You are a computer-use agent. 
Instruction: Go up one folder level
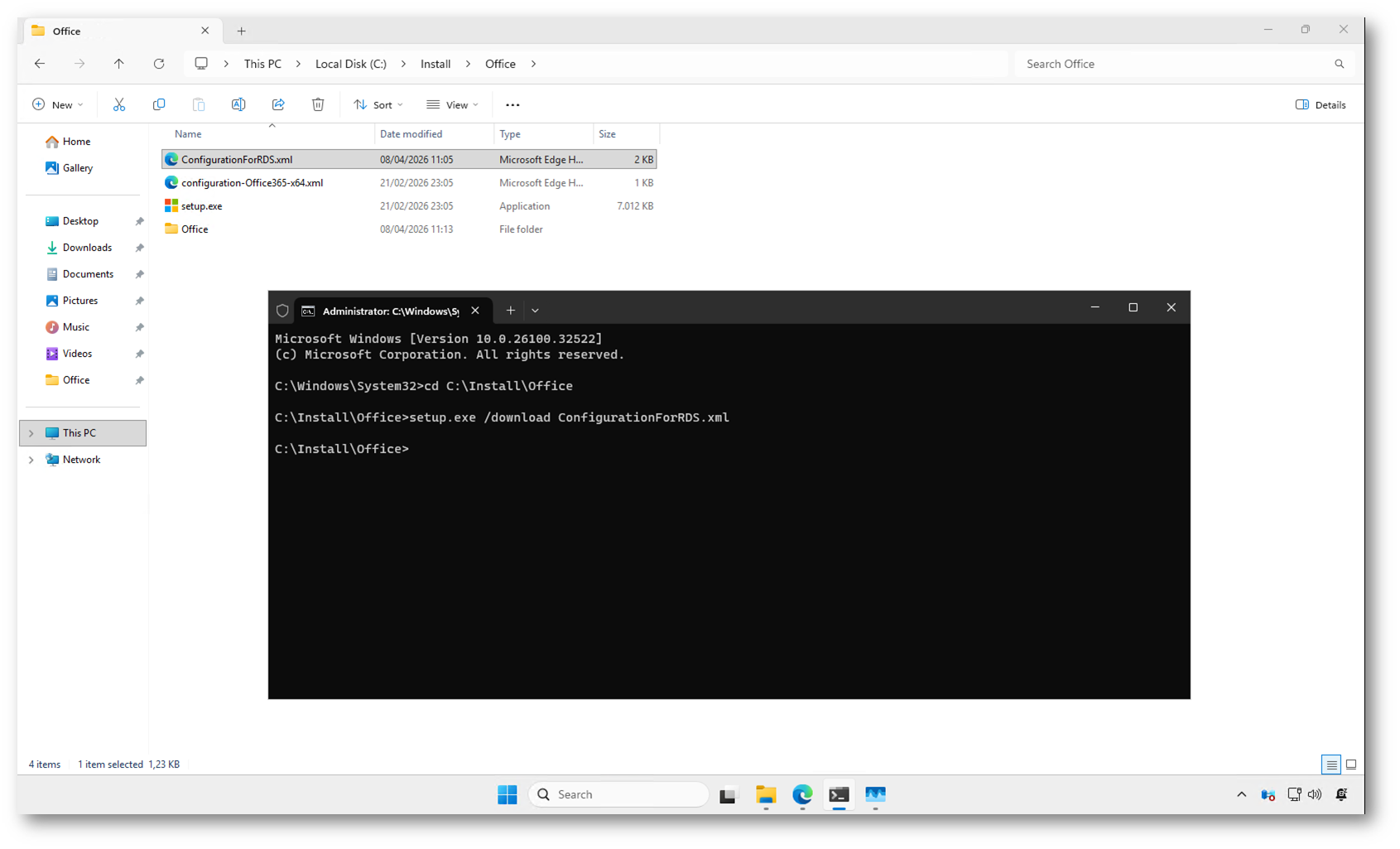pos(119,64)
